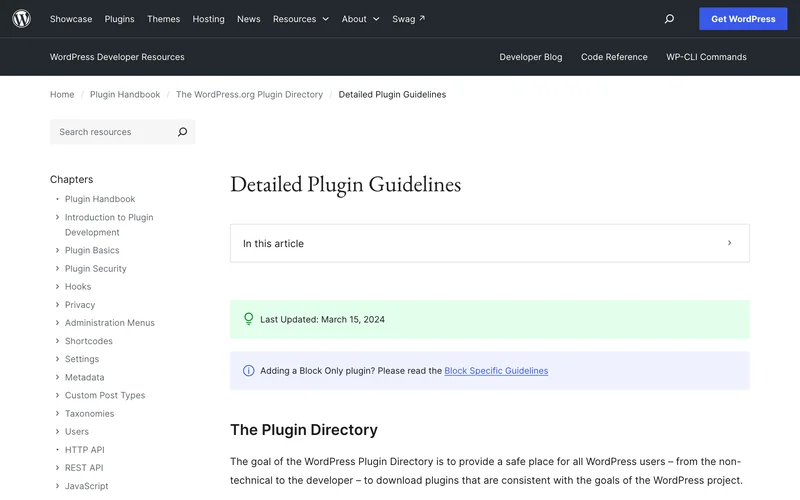Screen dimensions: 800x500
Task: Open Plugin Handbook chapter in sidebar
Action: tap(100, 198)
